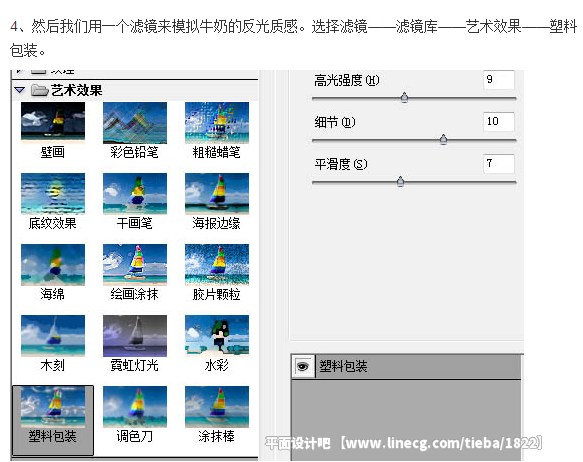Screen dimensions: 583x462
Task: Pick the 底纹效果 filter thumbnail
Action: 53,194
